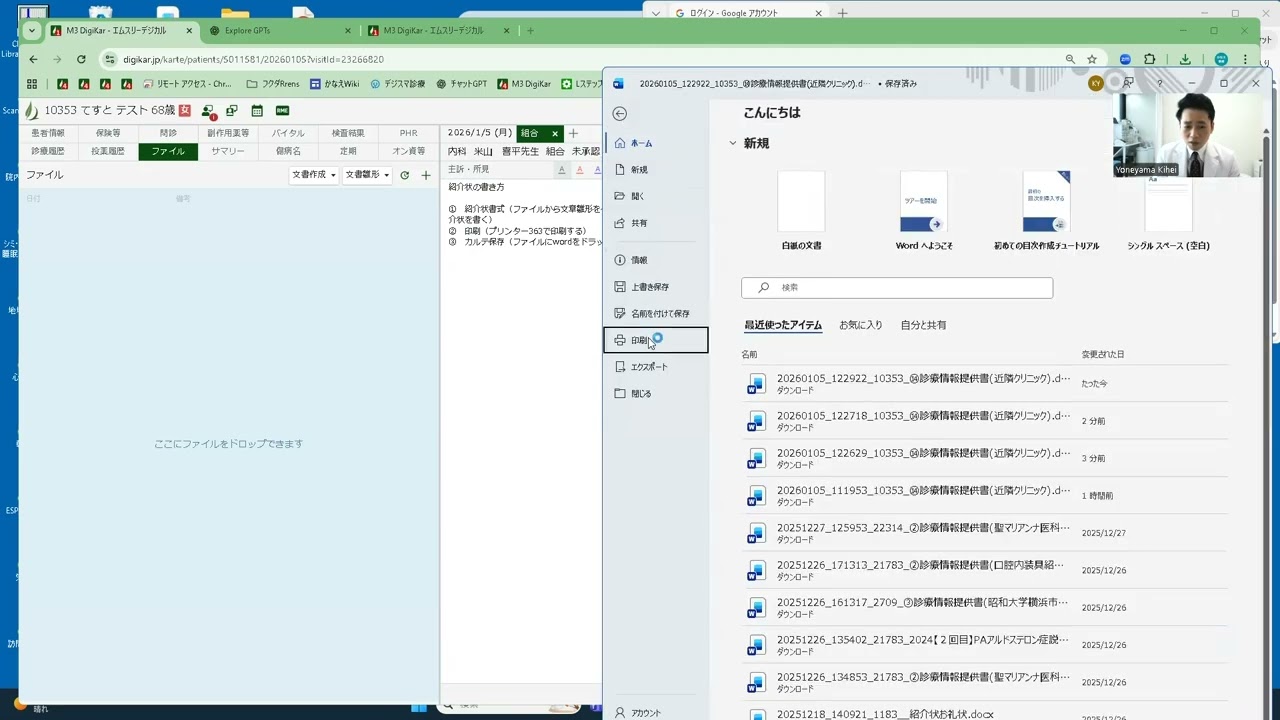This screenshot has width=1280, height=720.
Task: Open 初めての目次作成チュートリアル template
Action: tap(1046, 201)
